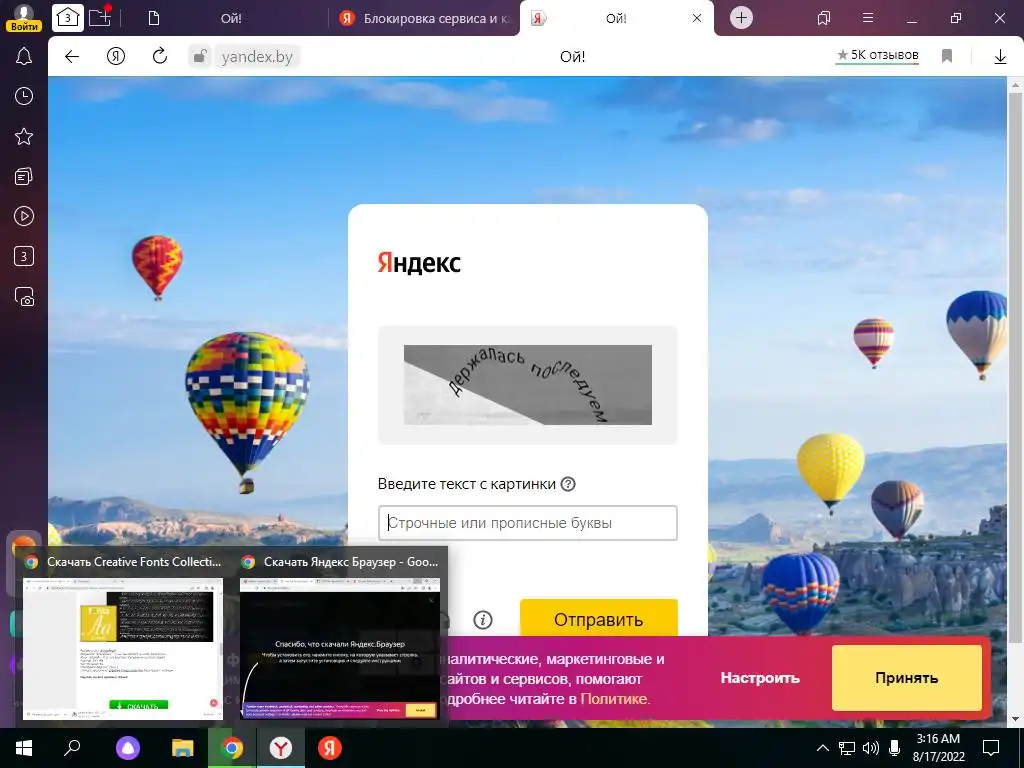Open browser main menu
The height and width of the screenshot is (768, 1024).
click(868, 18)
